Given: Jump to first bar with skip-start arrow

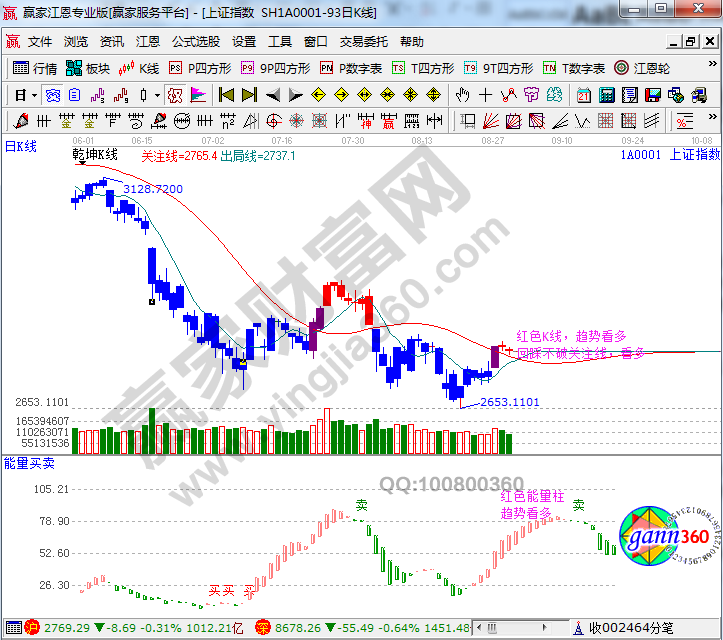Looking at the screenshot, I should pyautogui.click(x=226, y=95).
